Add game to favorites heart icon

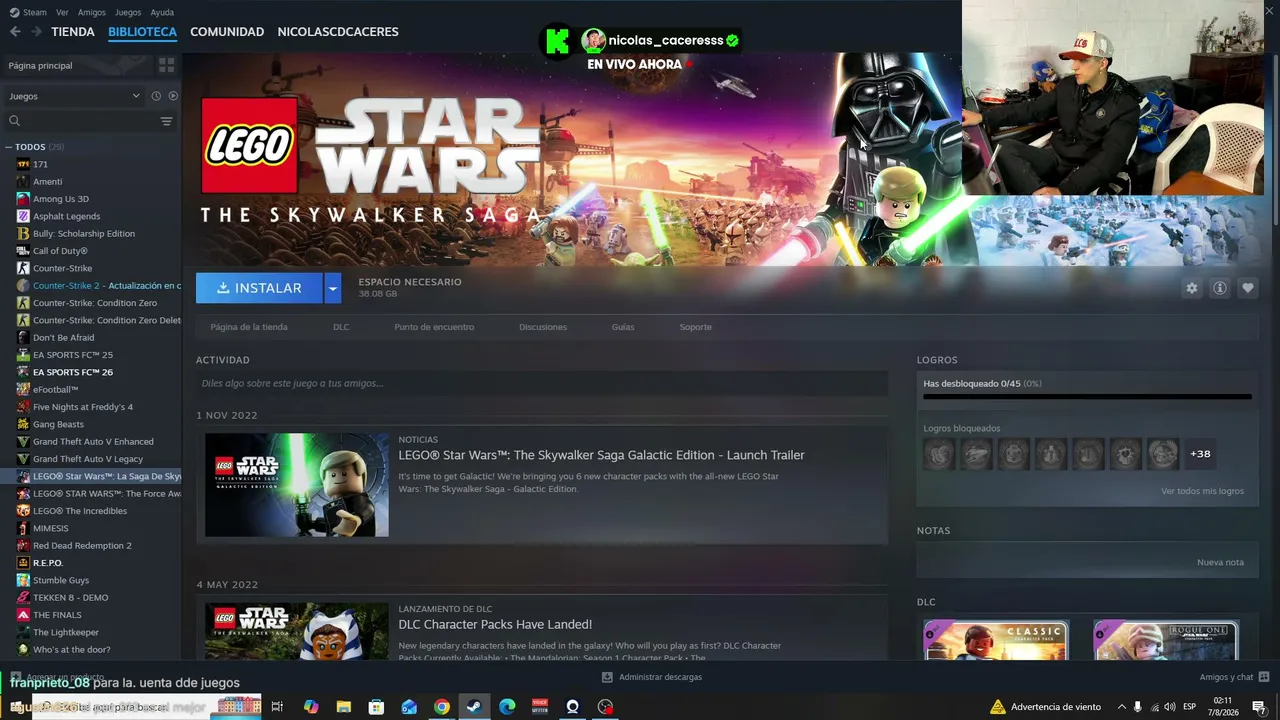click(x=1247, y=288)
